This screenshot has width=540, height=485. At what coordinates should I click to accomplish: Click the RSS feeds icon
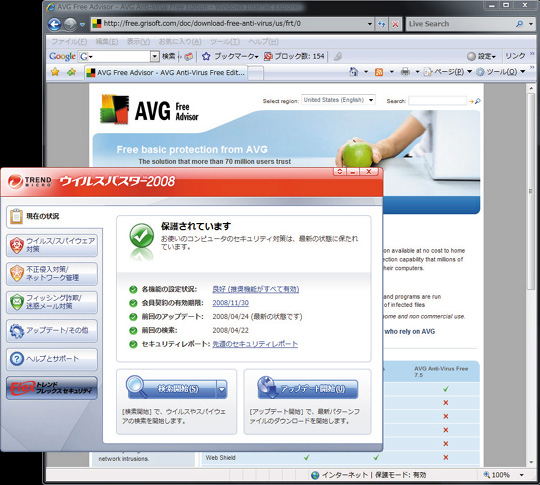click(379, 72)
